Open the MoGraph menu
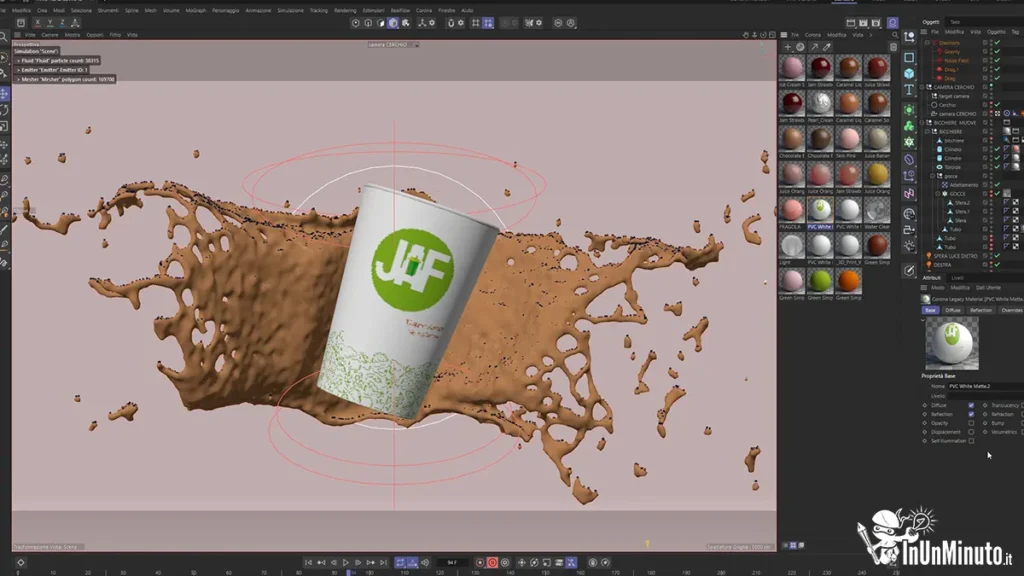 [x=195, y=10]
